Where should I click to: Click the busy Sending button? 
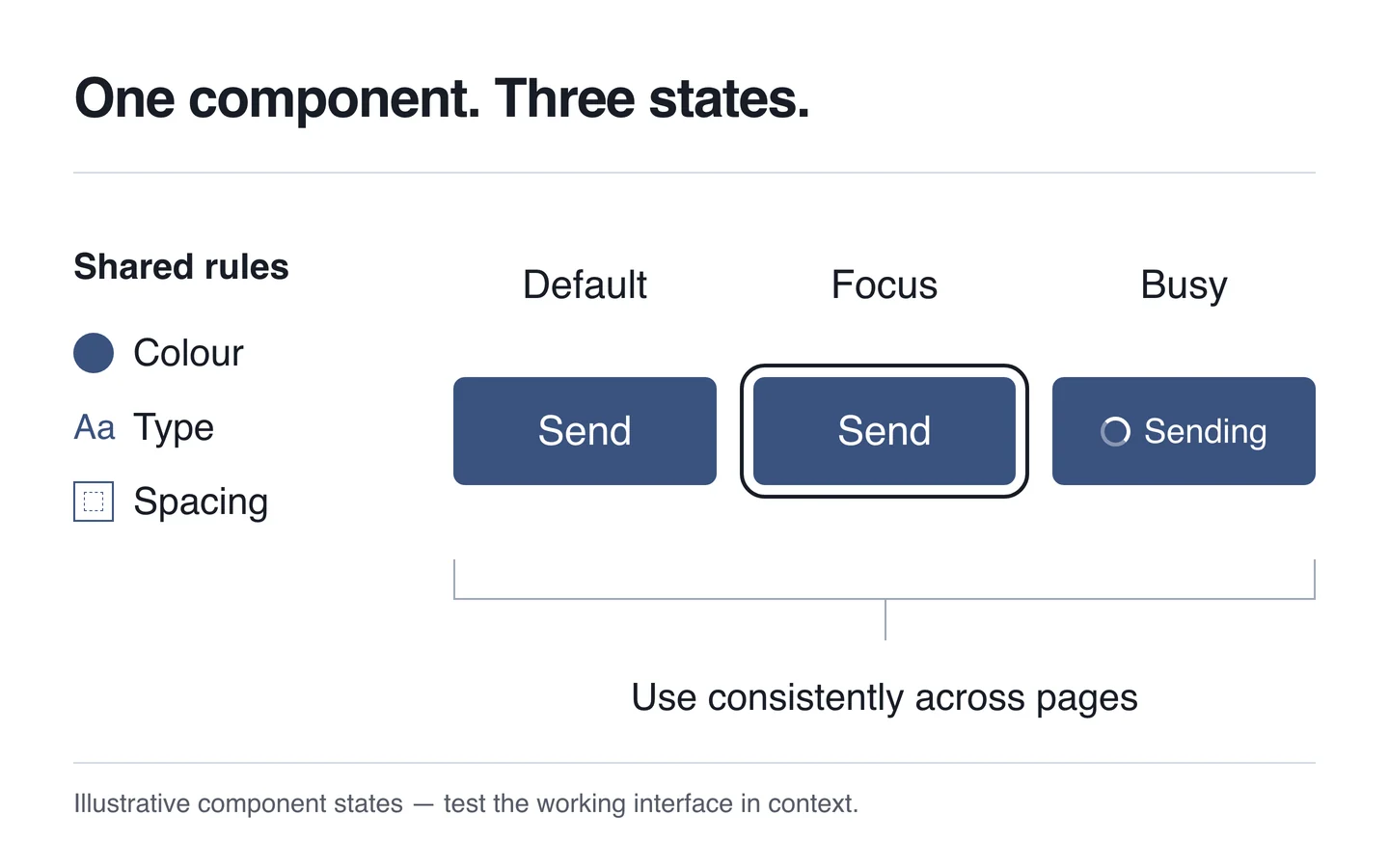[1184, 431]
